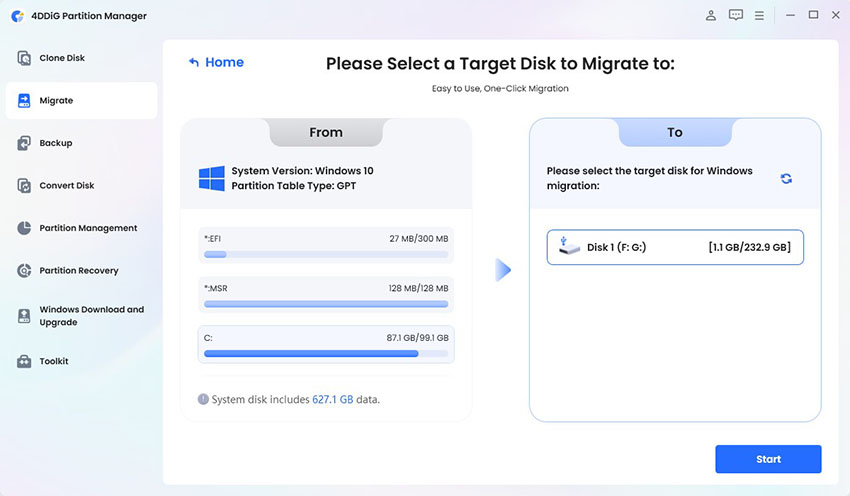Click the Windows Download and Upgrade icon
Screen dimensions: 850x496
pyautogui.click(x=24, y=316)
